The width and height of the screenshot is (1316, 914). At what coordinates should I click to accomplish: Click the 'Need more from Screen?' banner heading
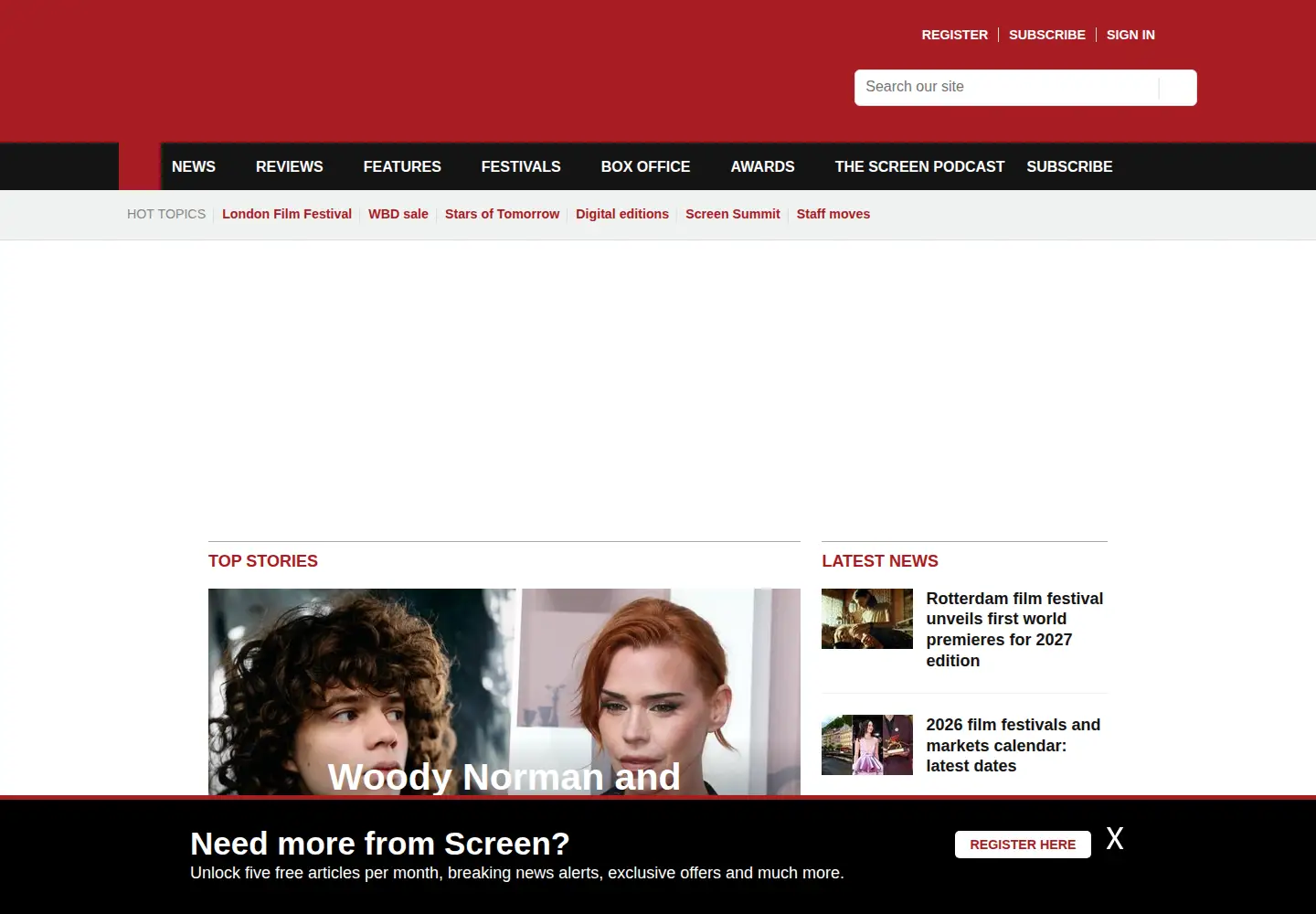[380, 844]
